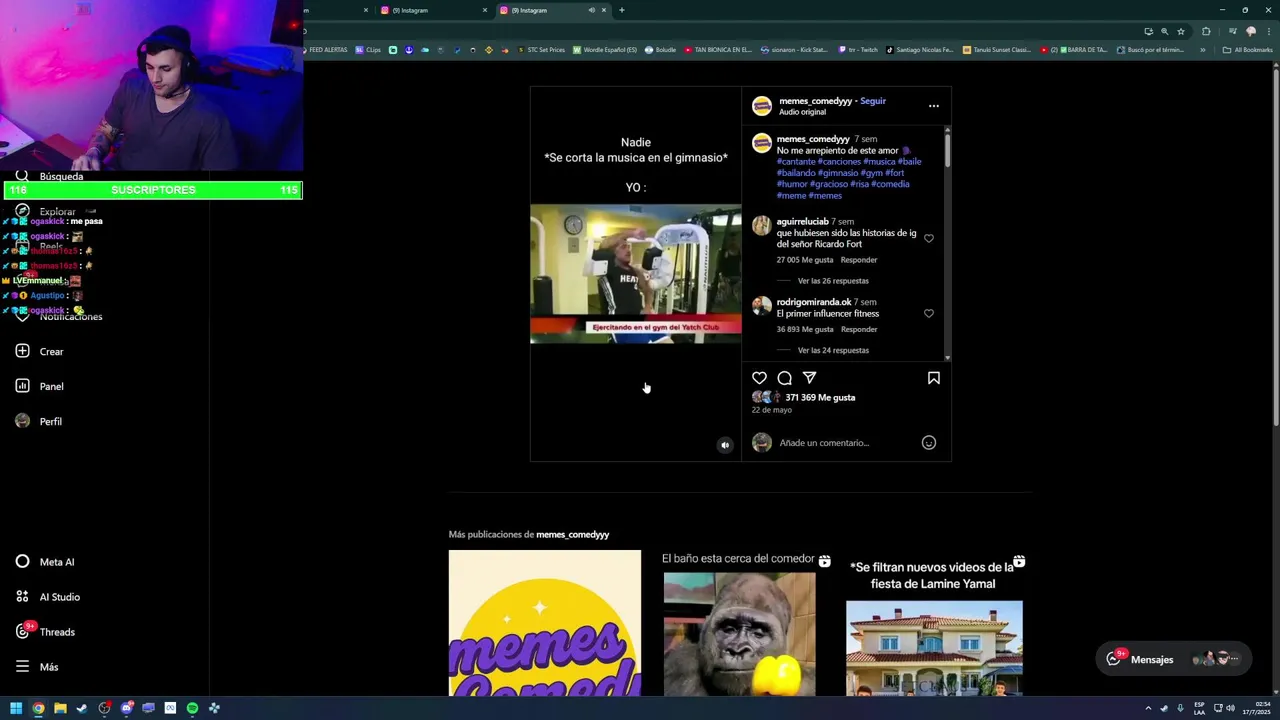The width and height of the screenshot is (1280, 720).
Task: Open File Explorer from the taskbar
Action: point(60,708)
